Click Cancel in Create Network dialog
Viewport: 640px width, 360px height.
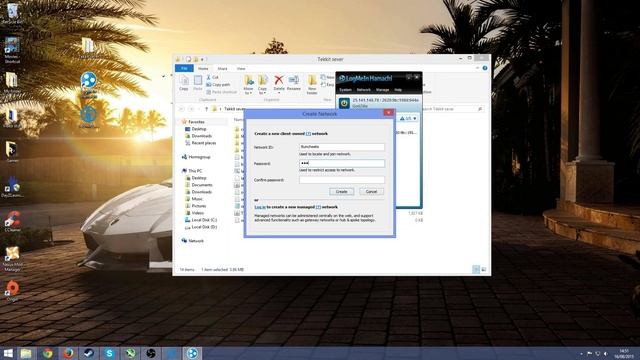pos(371,191)
